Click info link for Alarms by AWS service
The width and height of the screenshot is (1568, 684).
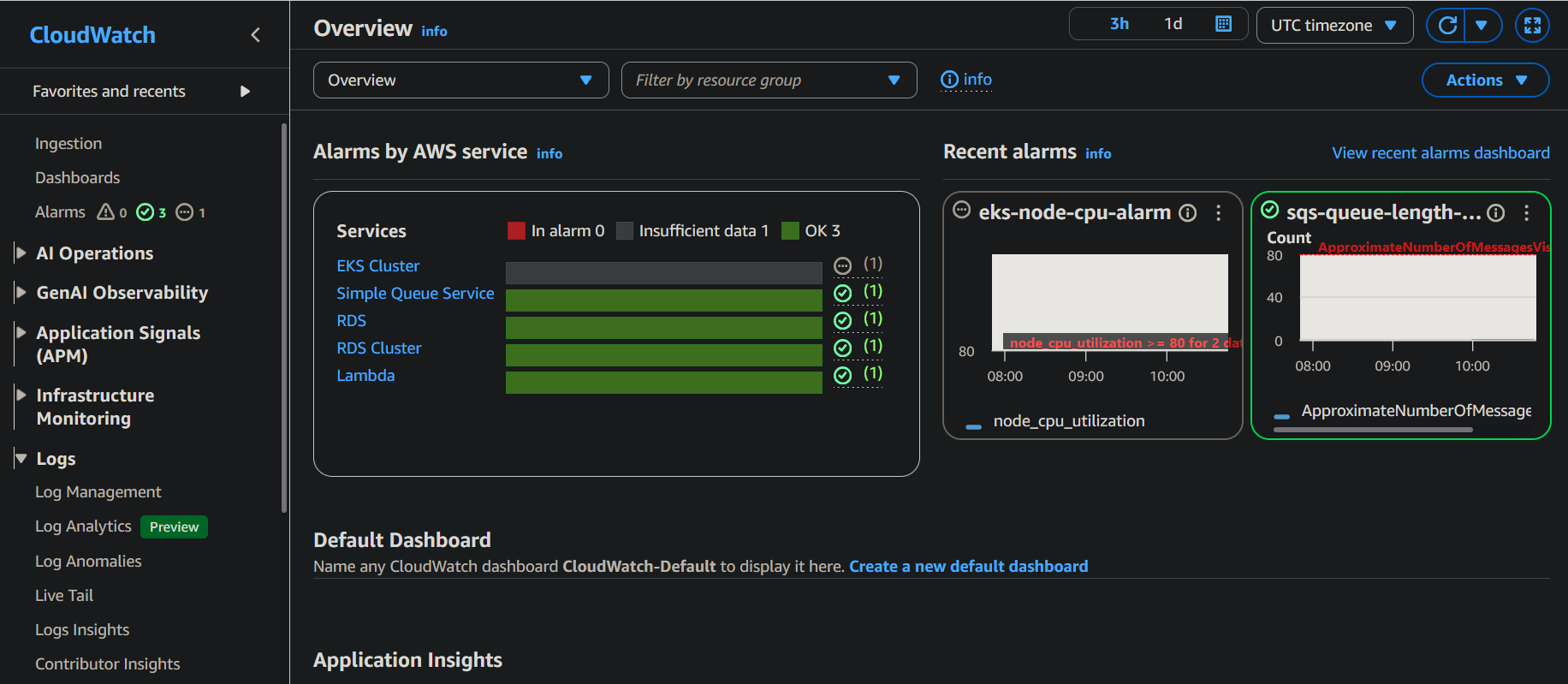549,153
